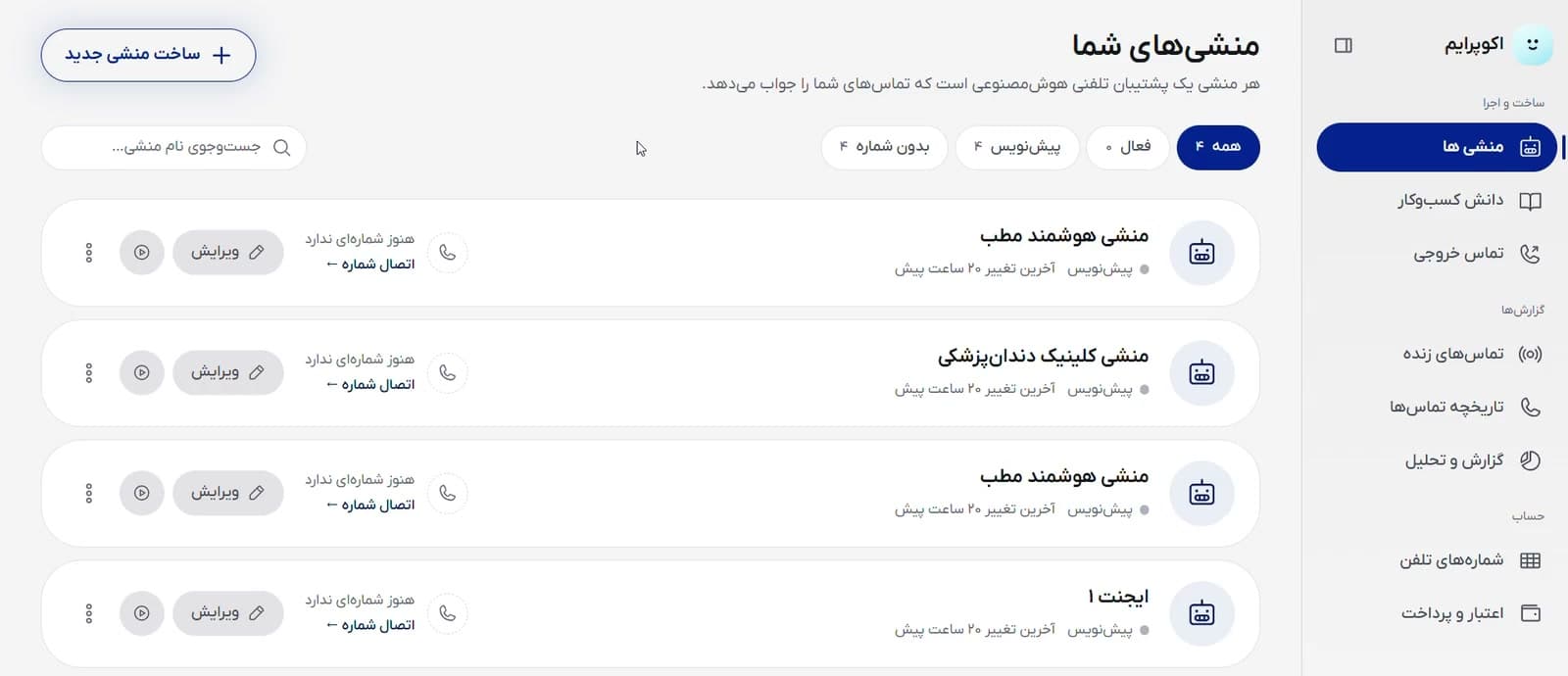Click اتصال شماره link for ایجنت ۱
The width and height of the screenshot is (1568, 676).
pyautogui.click(x=370, y=625)
